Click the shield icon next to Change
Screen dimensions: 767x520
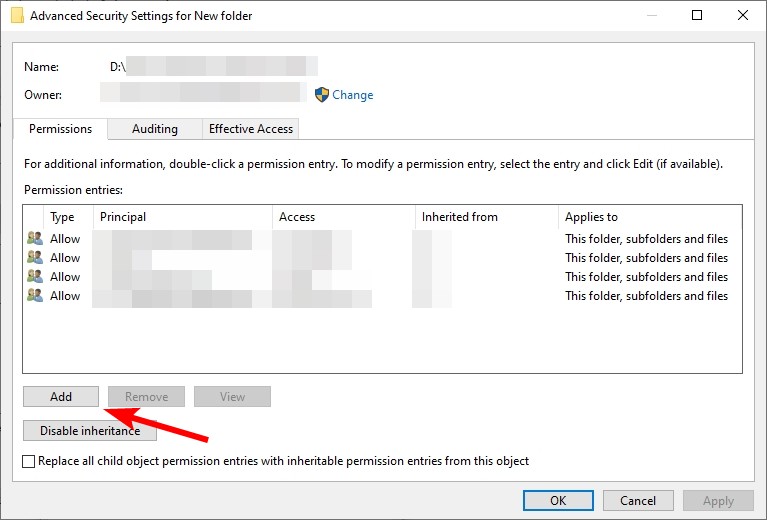tap(322, 95)
